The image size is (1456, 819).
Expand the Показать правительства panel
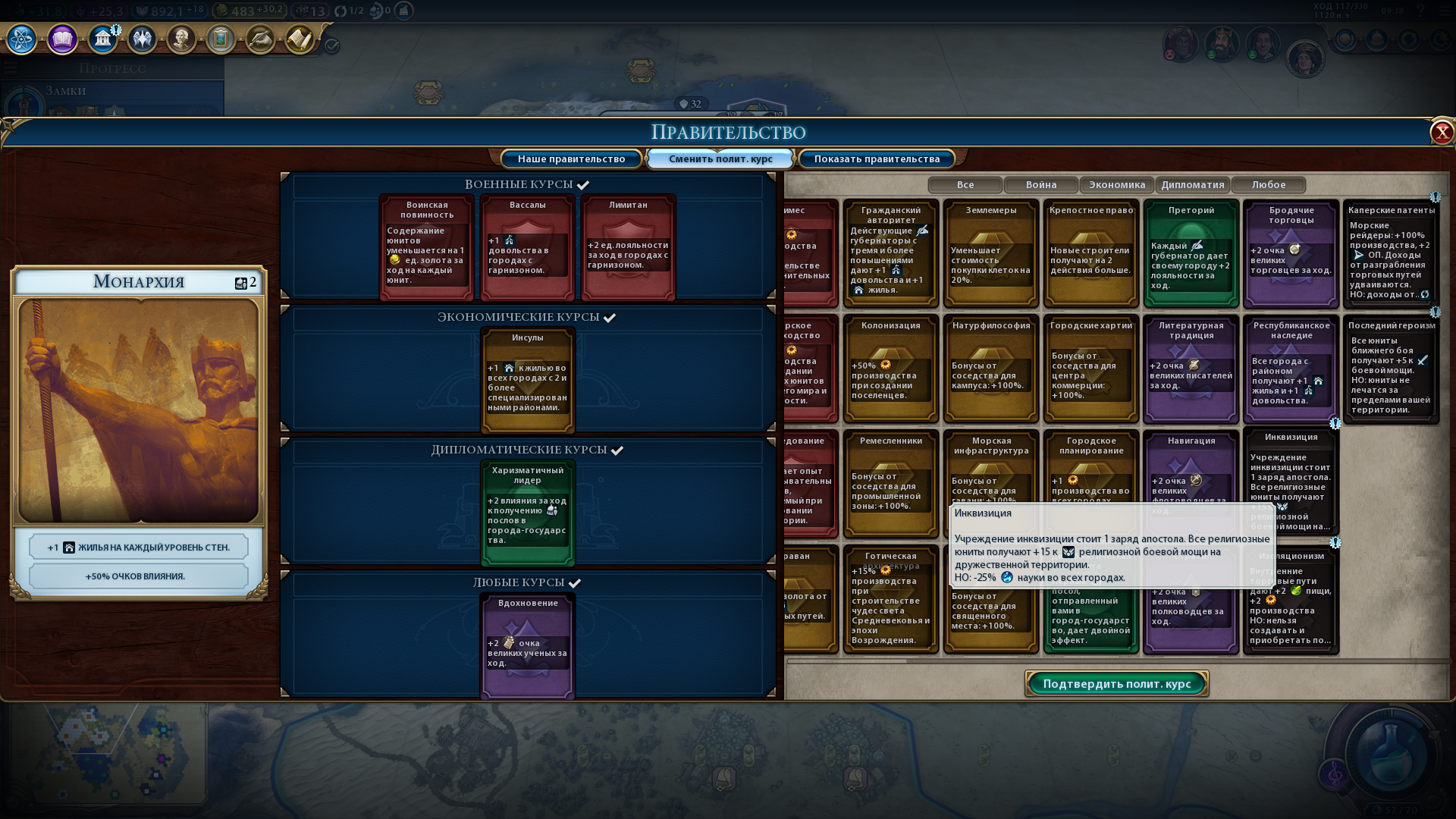[876, 158]
